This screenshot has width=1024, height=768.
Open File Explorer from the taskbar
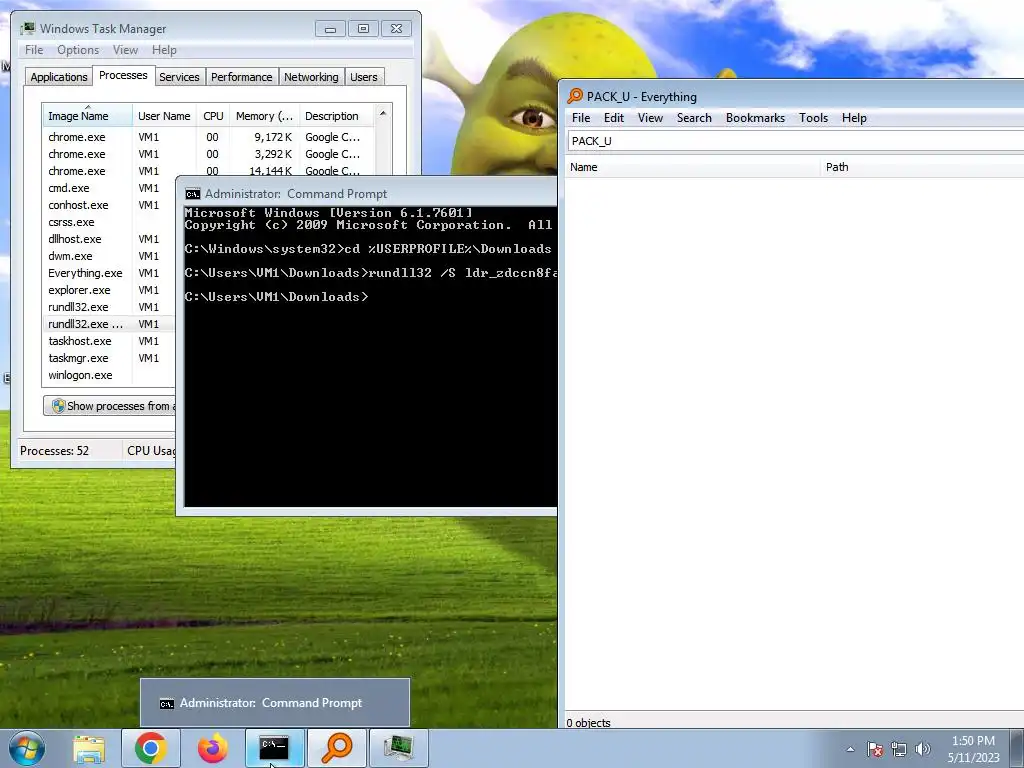point(89,748)
